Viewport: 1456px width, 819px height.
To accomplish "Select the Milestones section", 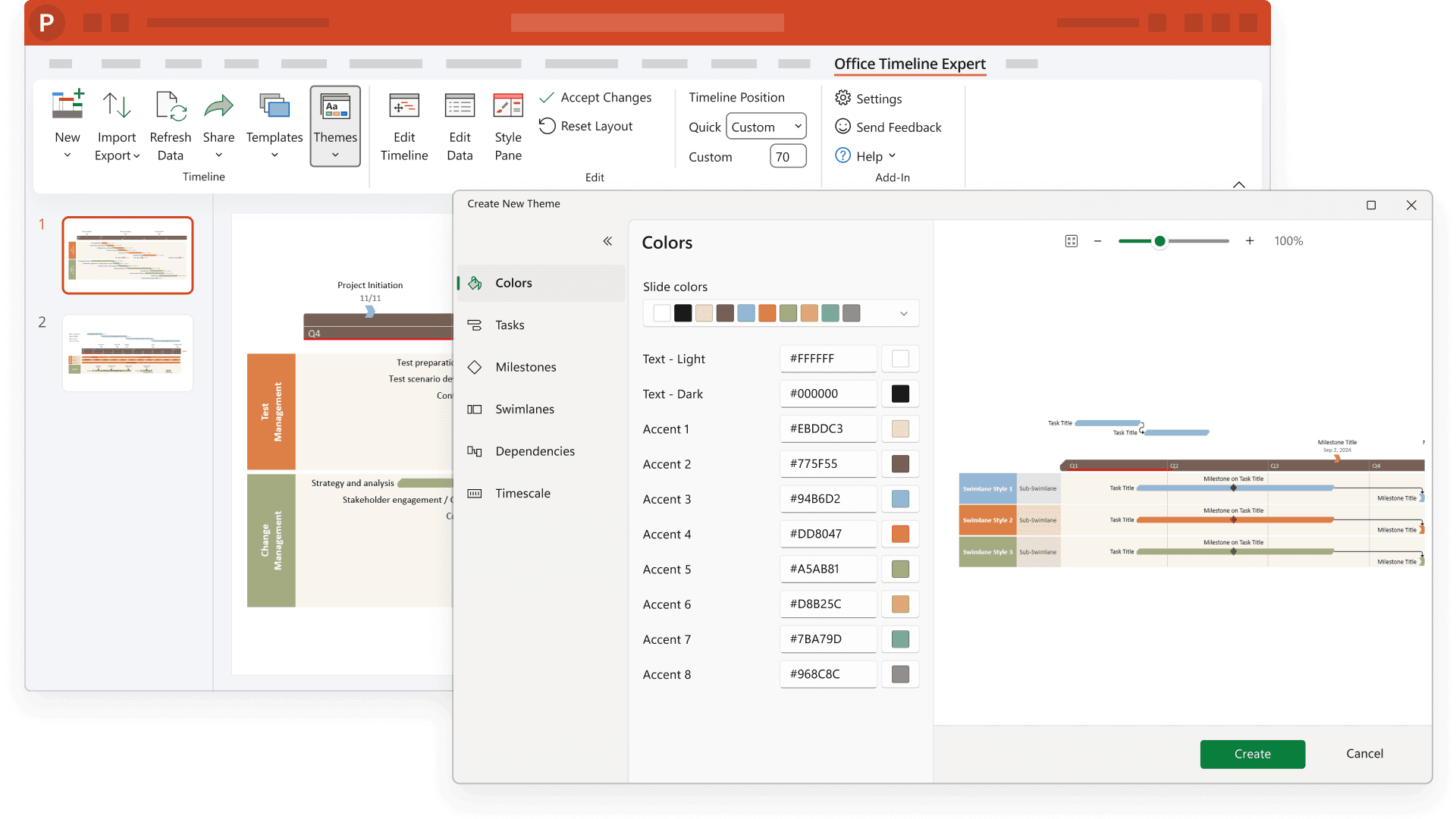I will [x=541, y=367].
